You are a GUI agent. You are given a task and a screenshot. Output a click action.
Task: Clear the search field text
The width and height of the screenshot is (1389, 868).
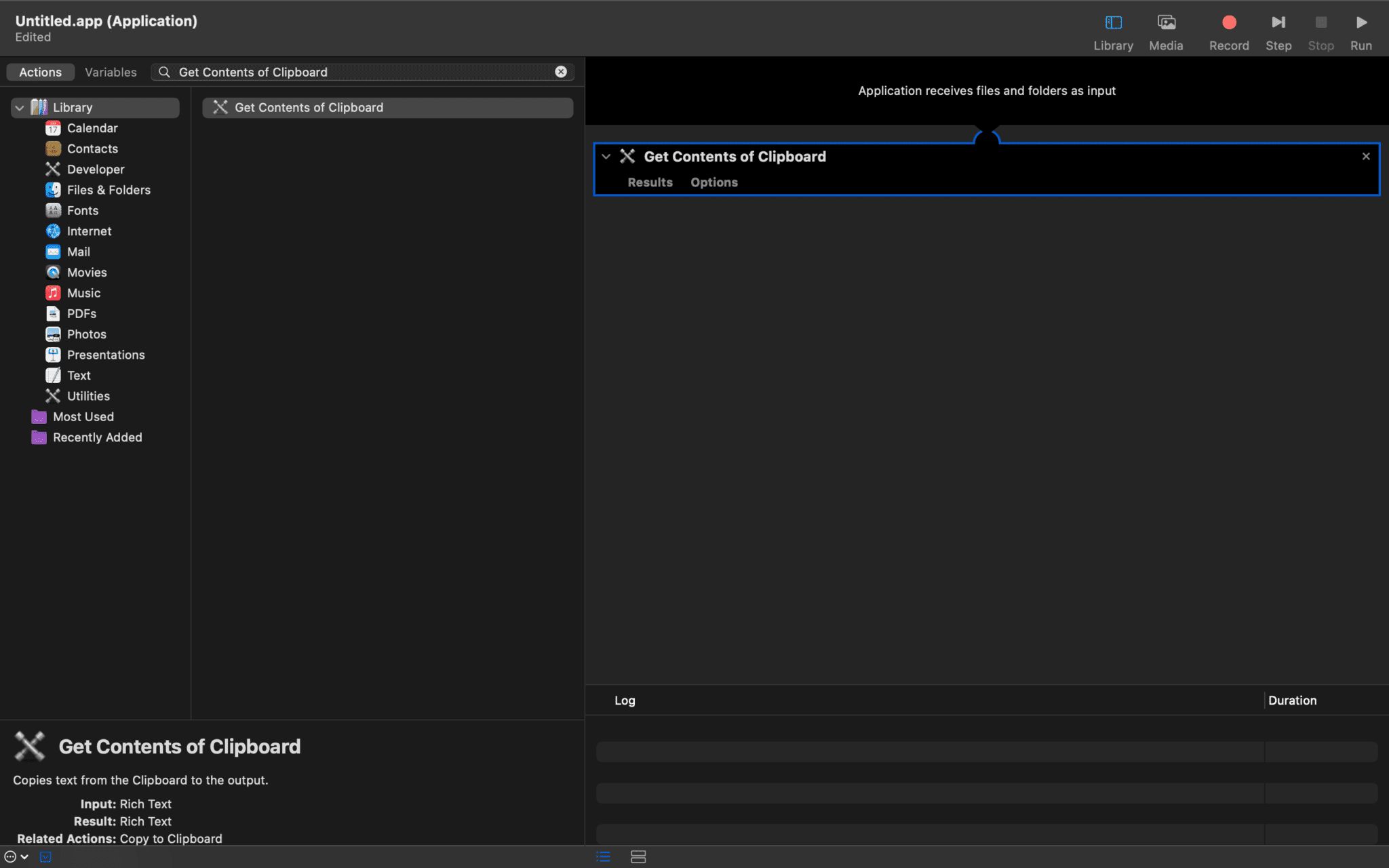561,72
